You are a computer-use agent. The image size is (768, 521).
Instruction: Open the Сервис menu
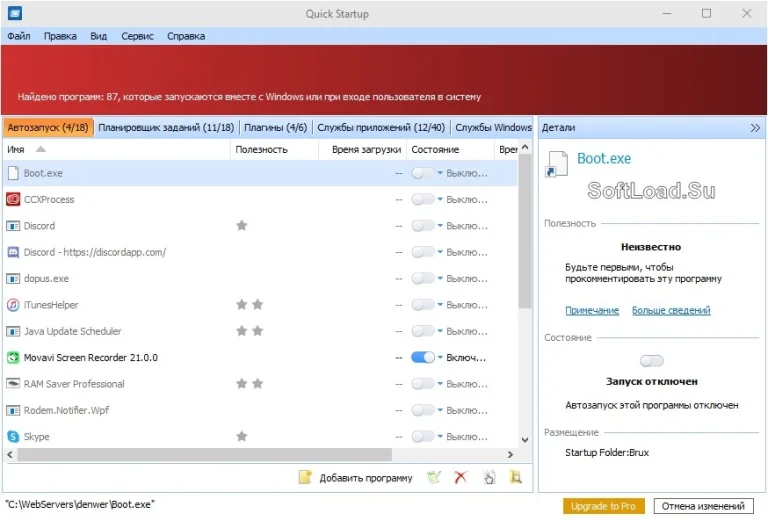pyautogui.click(x=137, y=36)
